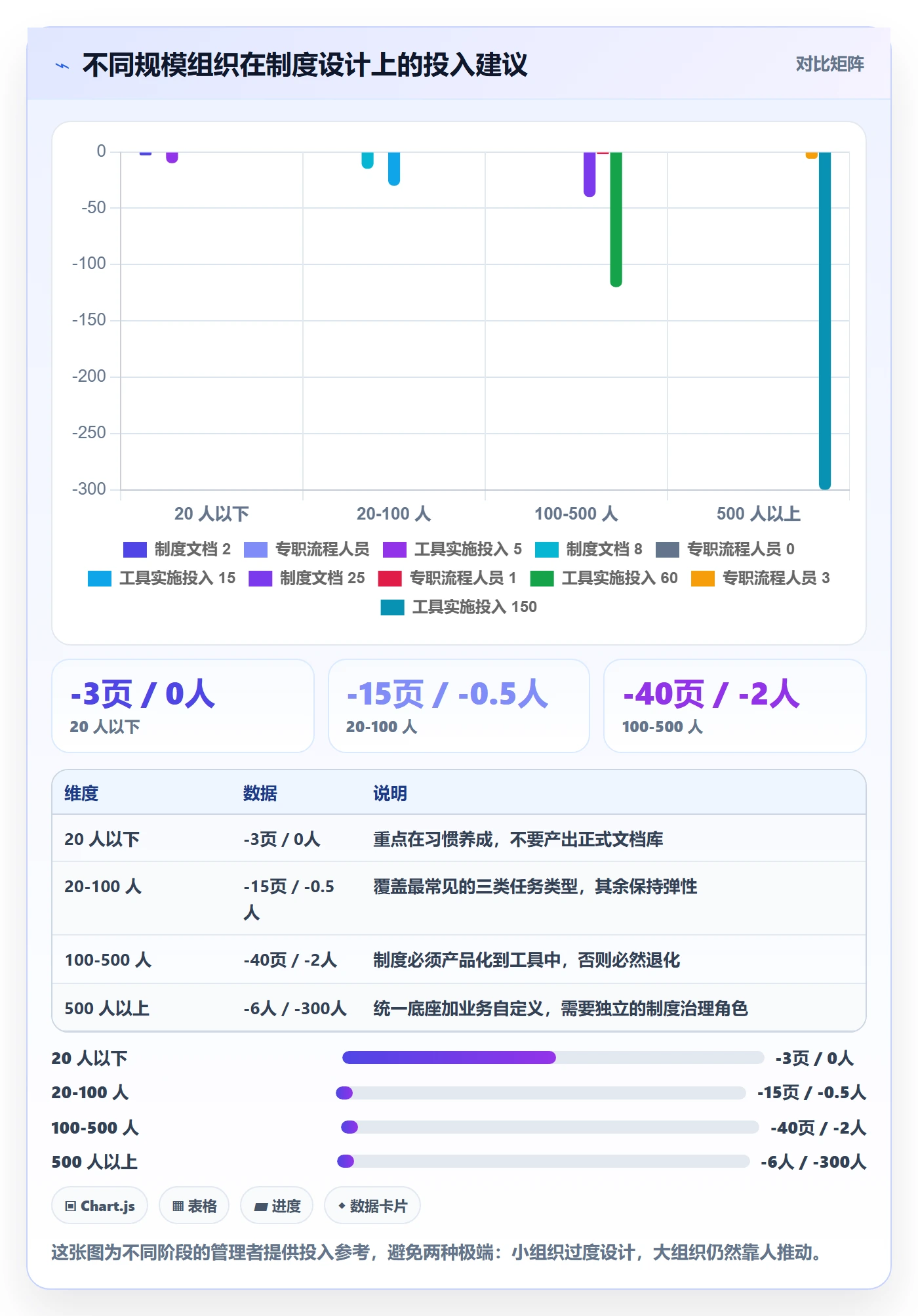Click the red swatch for 专职流程人员 1
918x1316 pixels.
pyautogui.click(x=389, y=579)
